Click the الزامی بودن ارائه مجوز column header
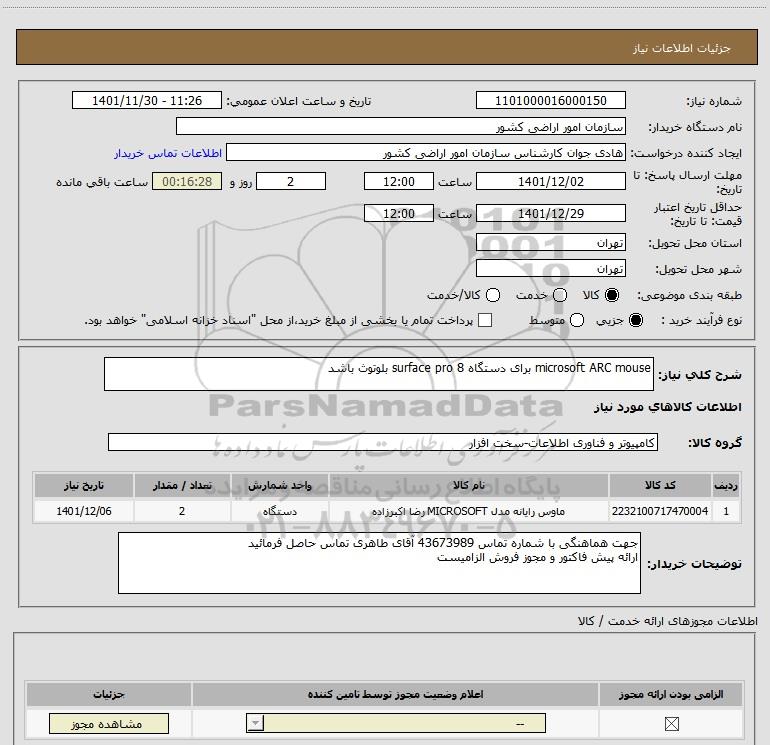The height and width of the screenshot is (745, 770). 671,694
